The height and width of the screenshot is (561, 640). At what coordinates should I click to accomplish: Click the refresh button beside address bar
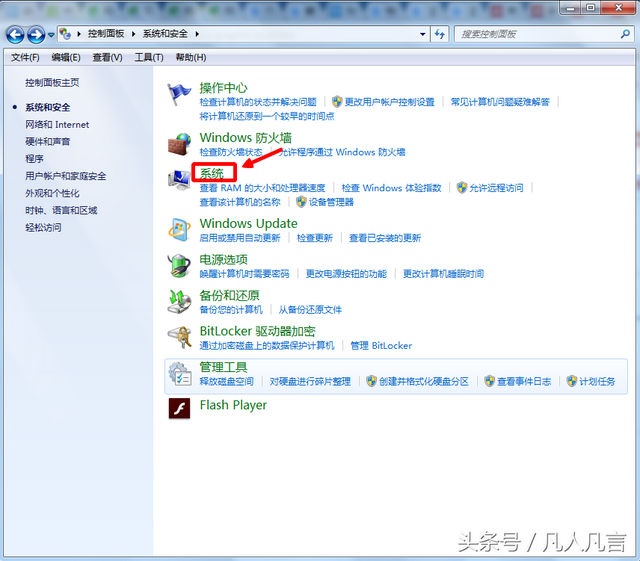tap(440, 34)
